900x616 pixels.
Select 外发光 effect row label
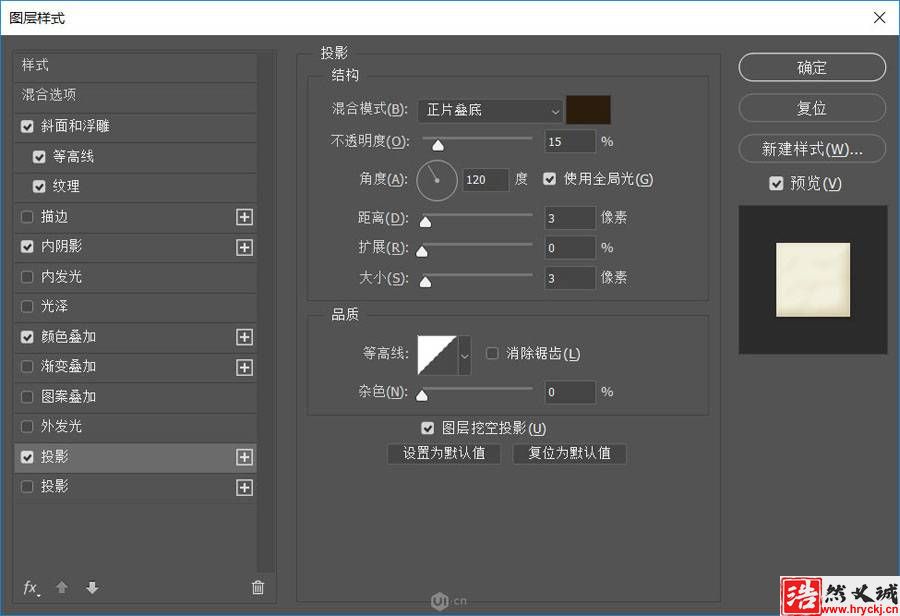[x=61, y=427]
